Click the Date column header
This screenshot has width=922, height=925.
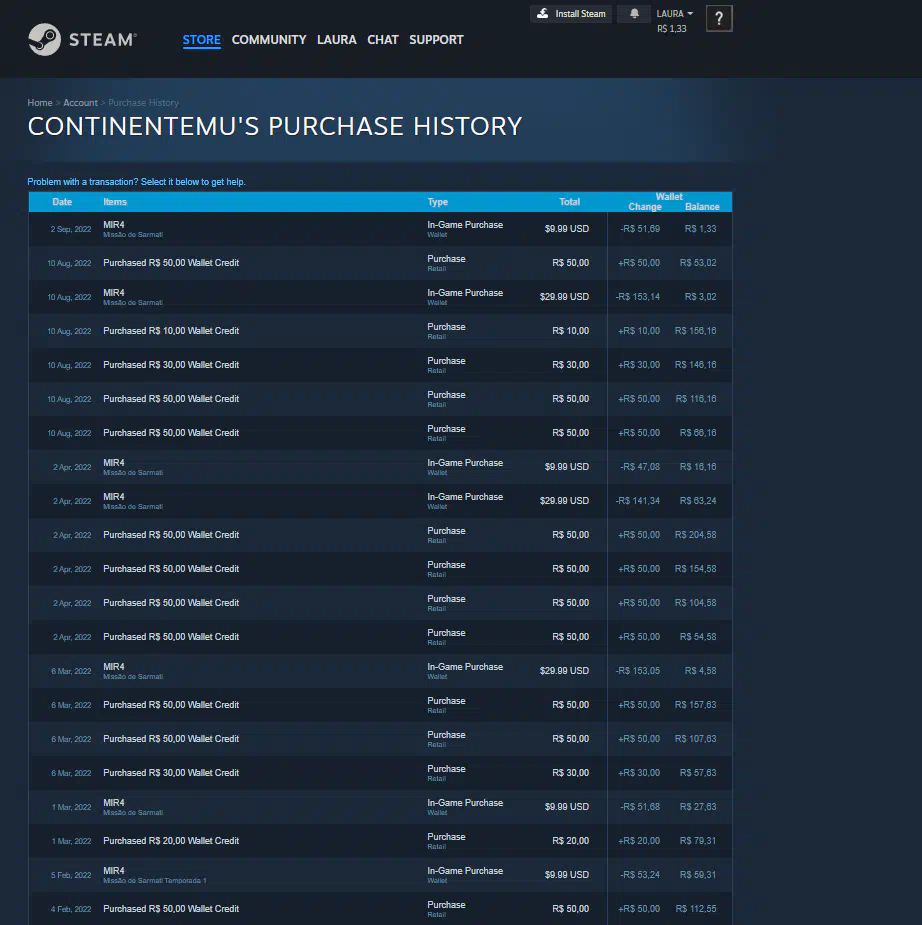point(62,202)
